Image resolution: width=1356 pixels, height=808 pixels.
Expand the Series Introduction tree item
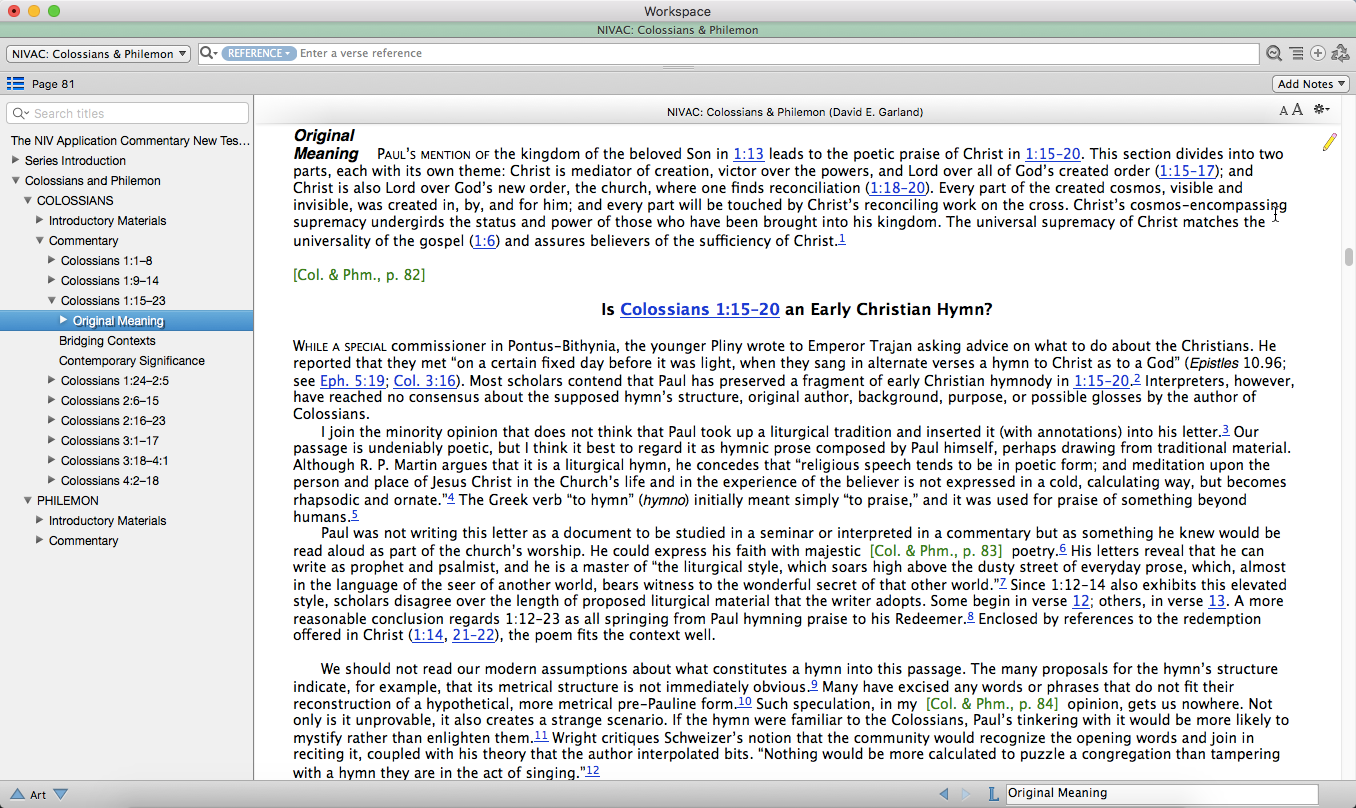click(16, 161)
